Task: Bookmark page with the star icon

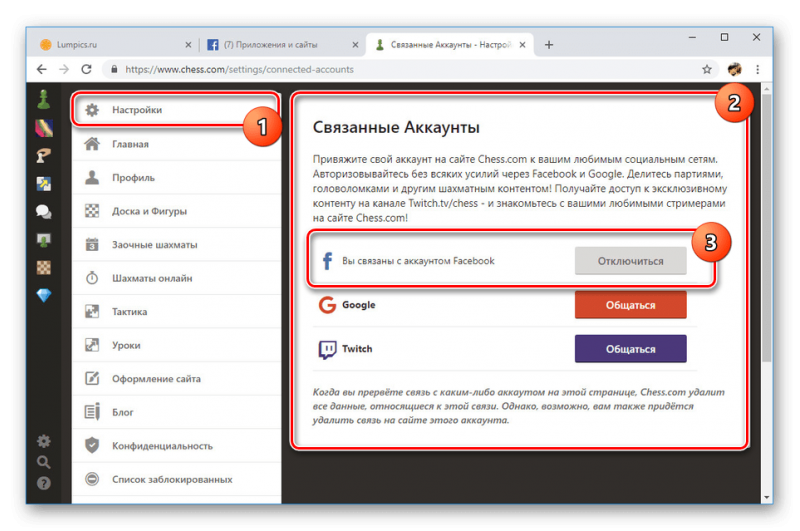Action: pos(707,69)
